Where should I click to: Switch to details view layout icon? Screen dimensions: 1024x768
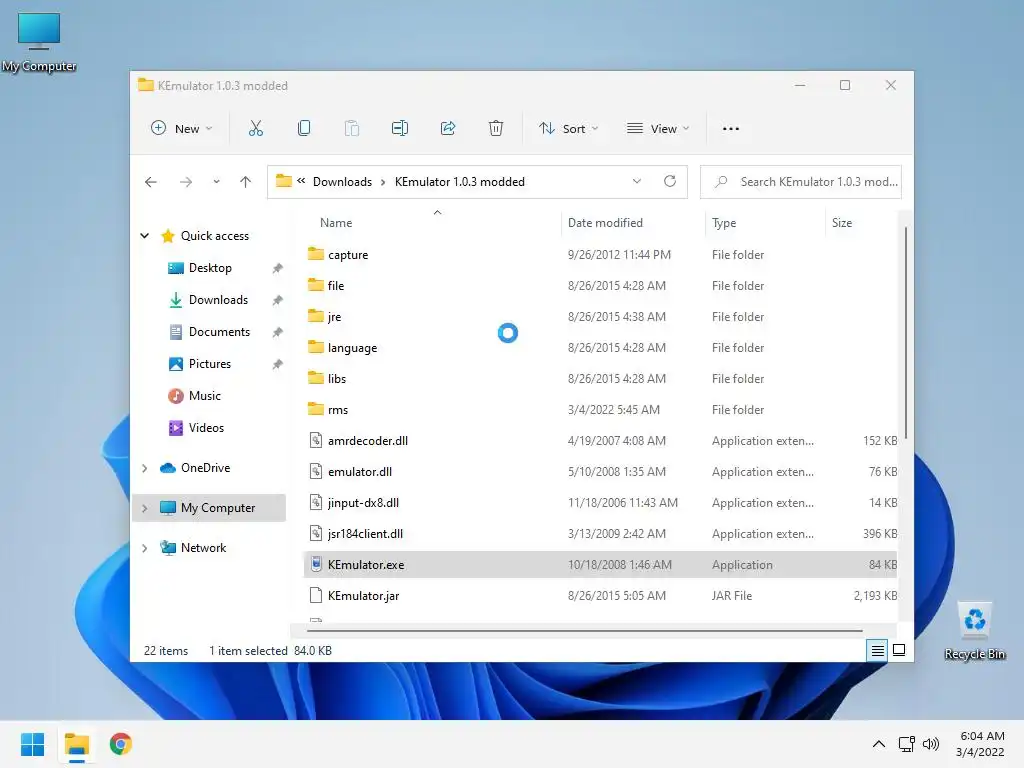click(877, 650)
